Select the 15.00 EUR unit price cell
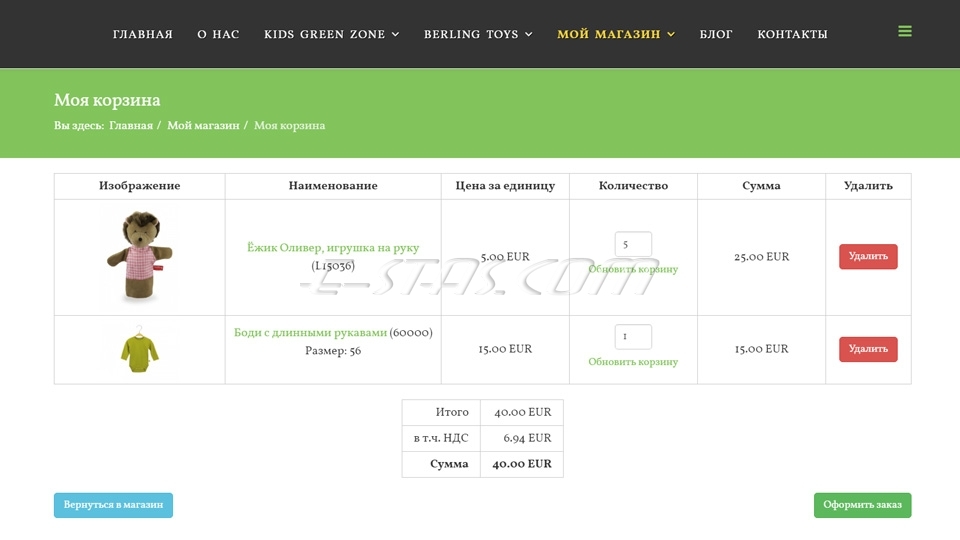 (505, 349)
